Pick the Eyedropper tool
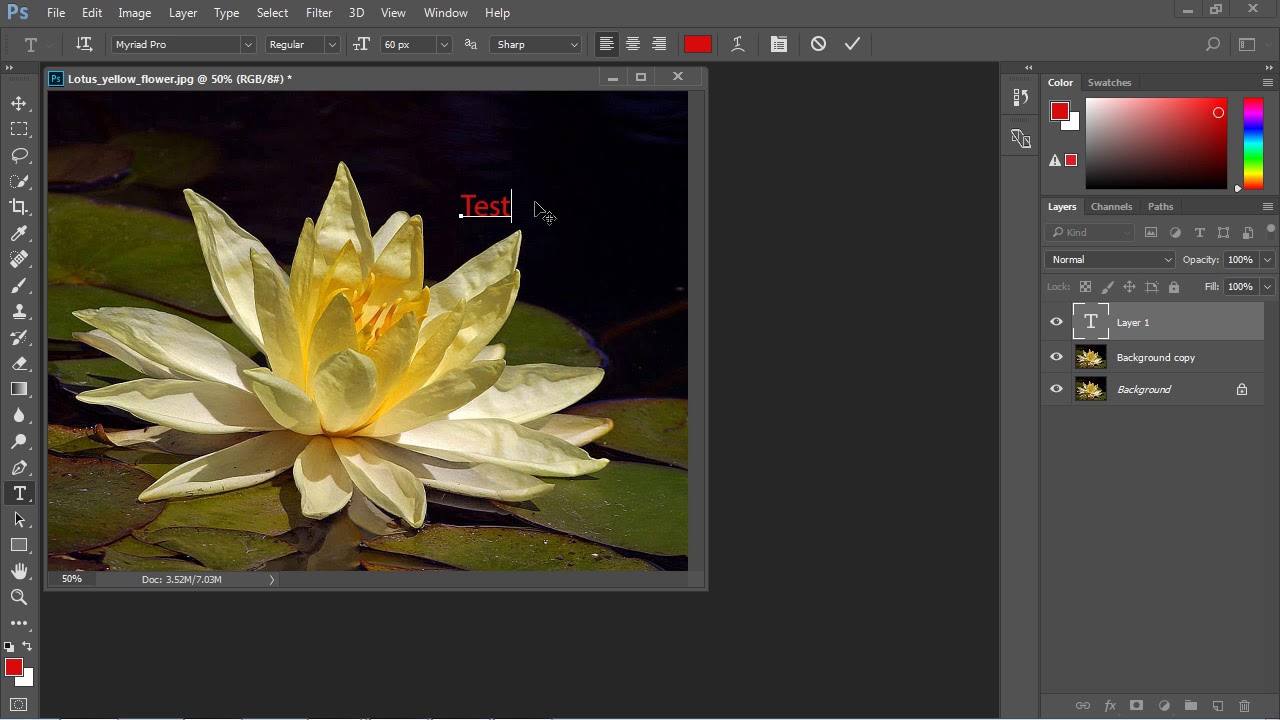 19,233
